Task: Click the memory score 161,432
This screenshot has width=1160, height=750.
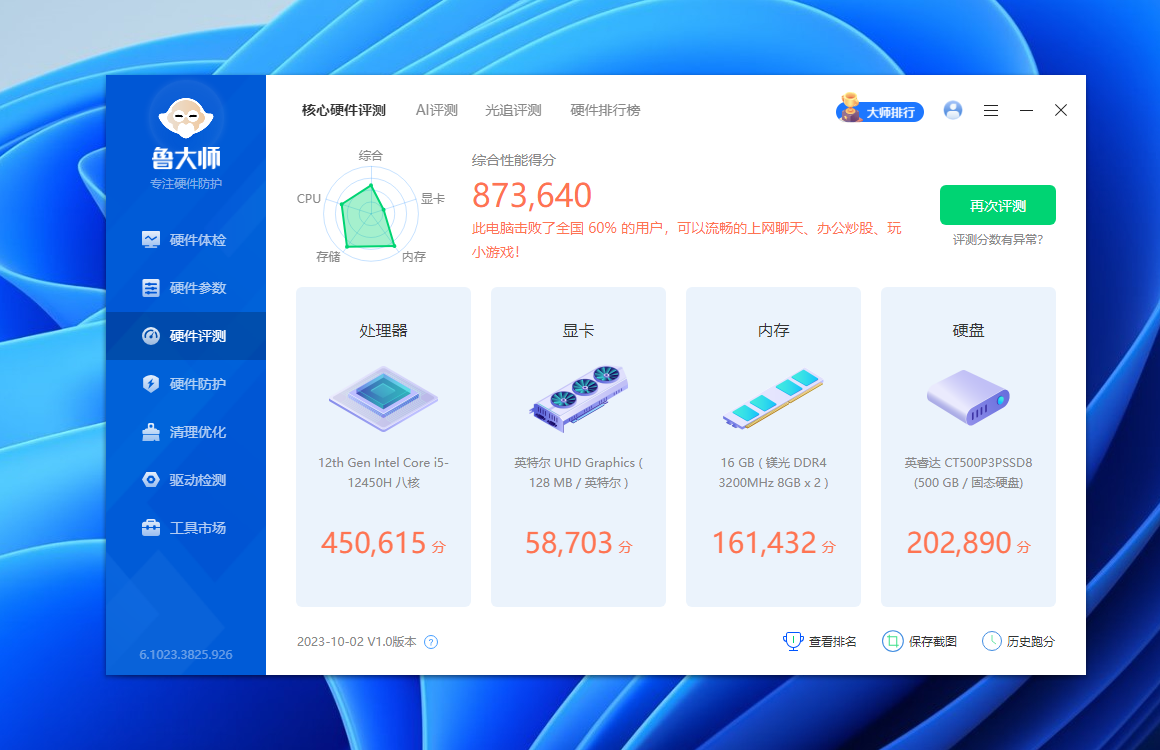Action: 764,543
